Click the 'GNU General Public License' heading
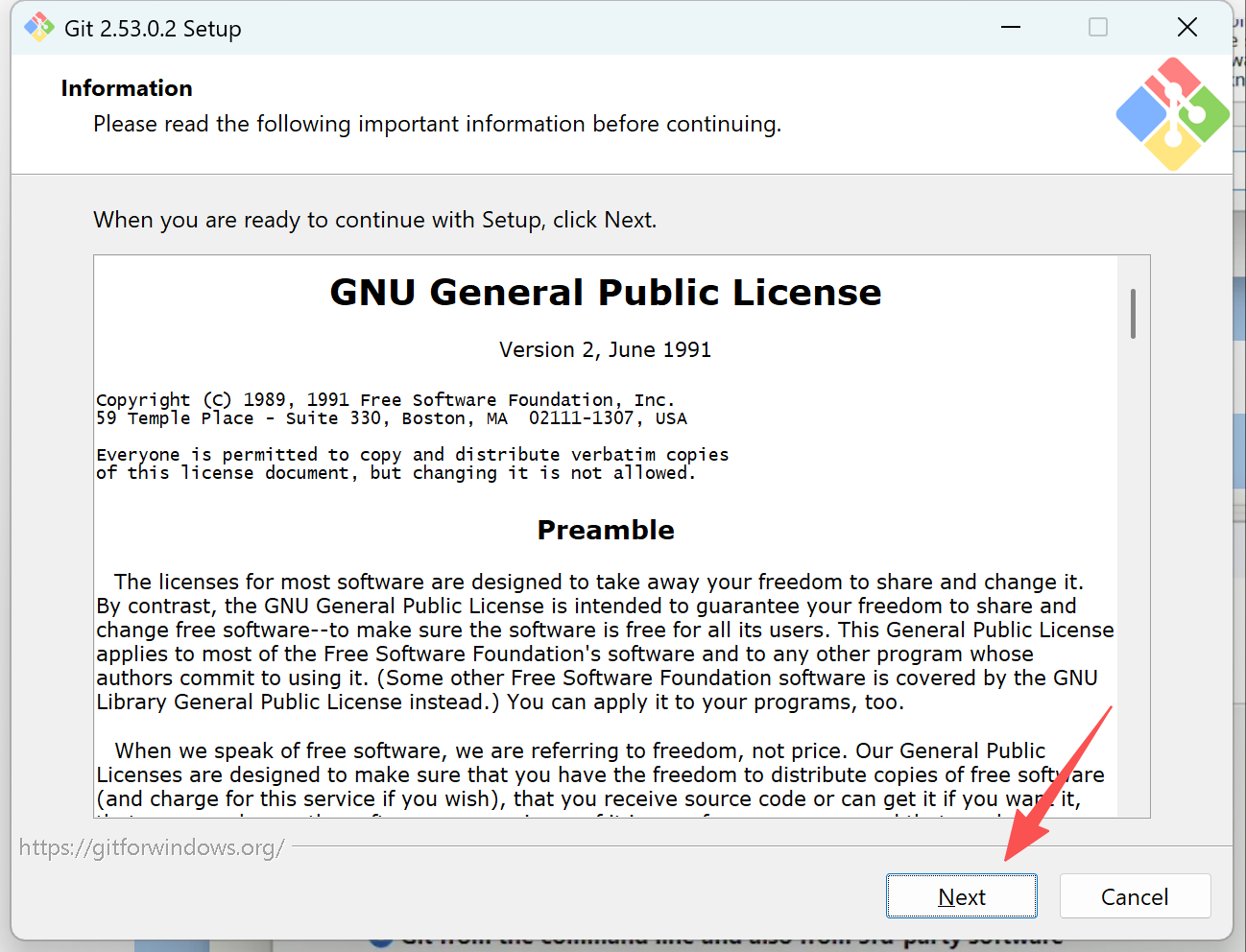This screenshot has height=952, width=1246. (606, 292)
